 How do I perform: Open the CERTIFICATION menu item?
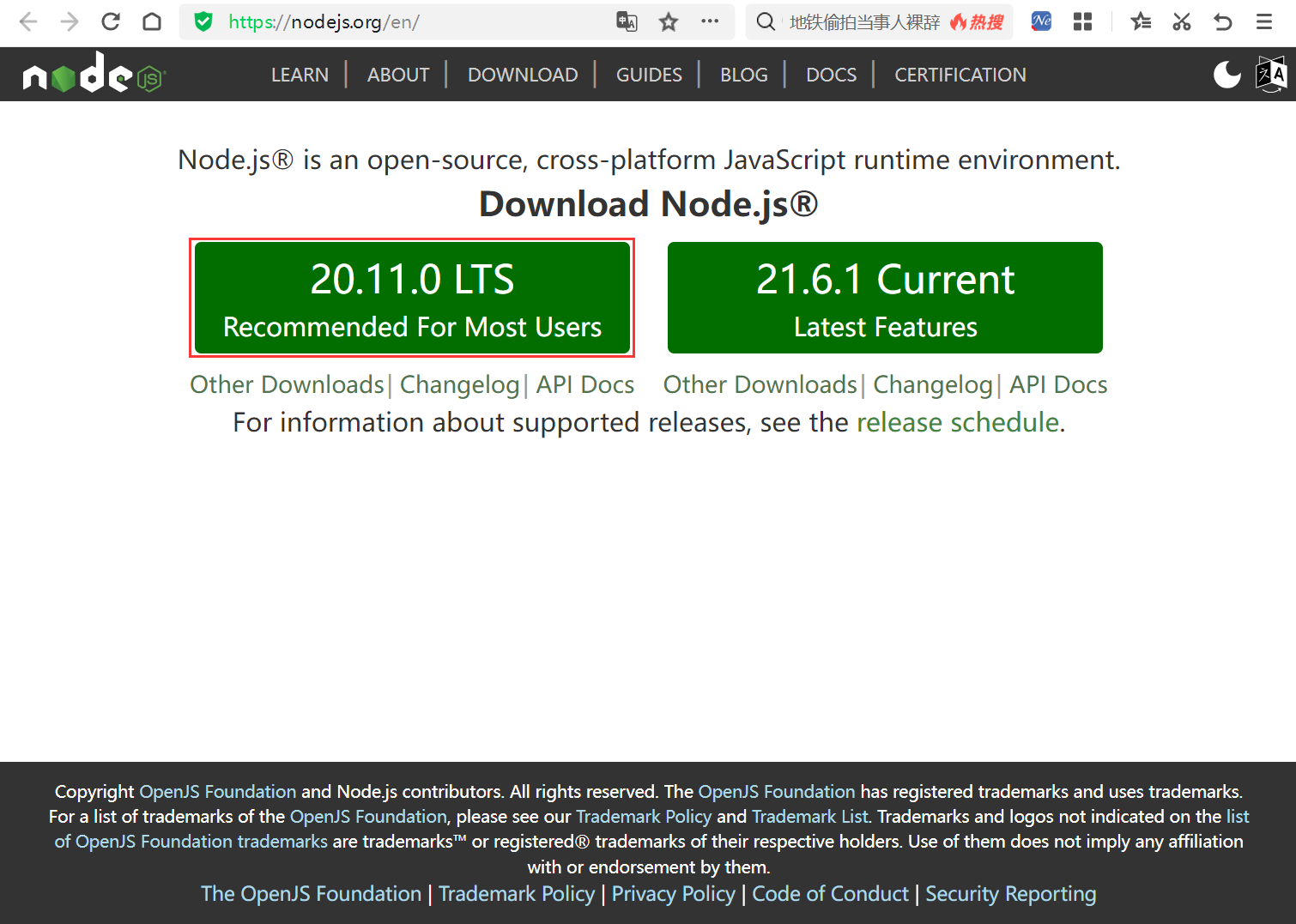click(960, 75)
